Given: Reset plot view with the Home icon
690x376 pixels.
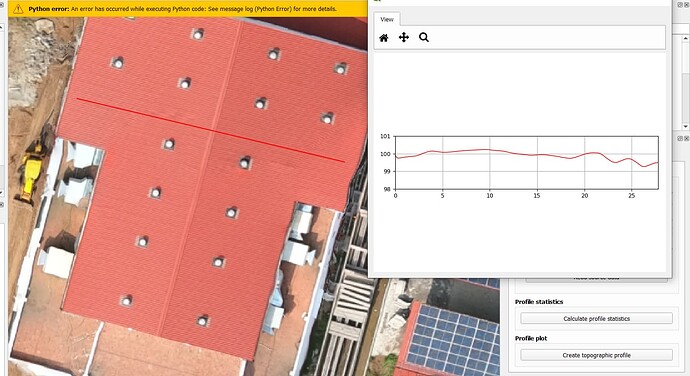Looking at the screenshot, I should tap(384, 38).
